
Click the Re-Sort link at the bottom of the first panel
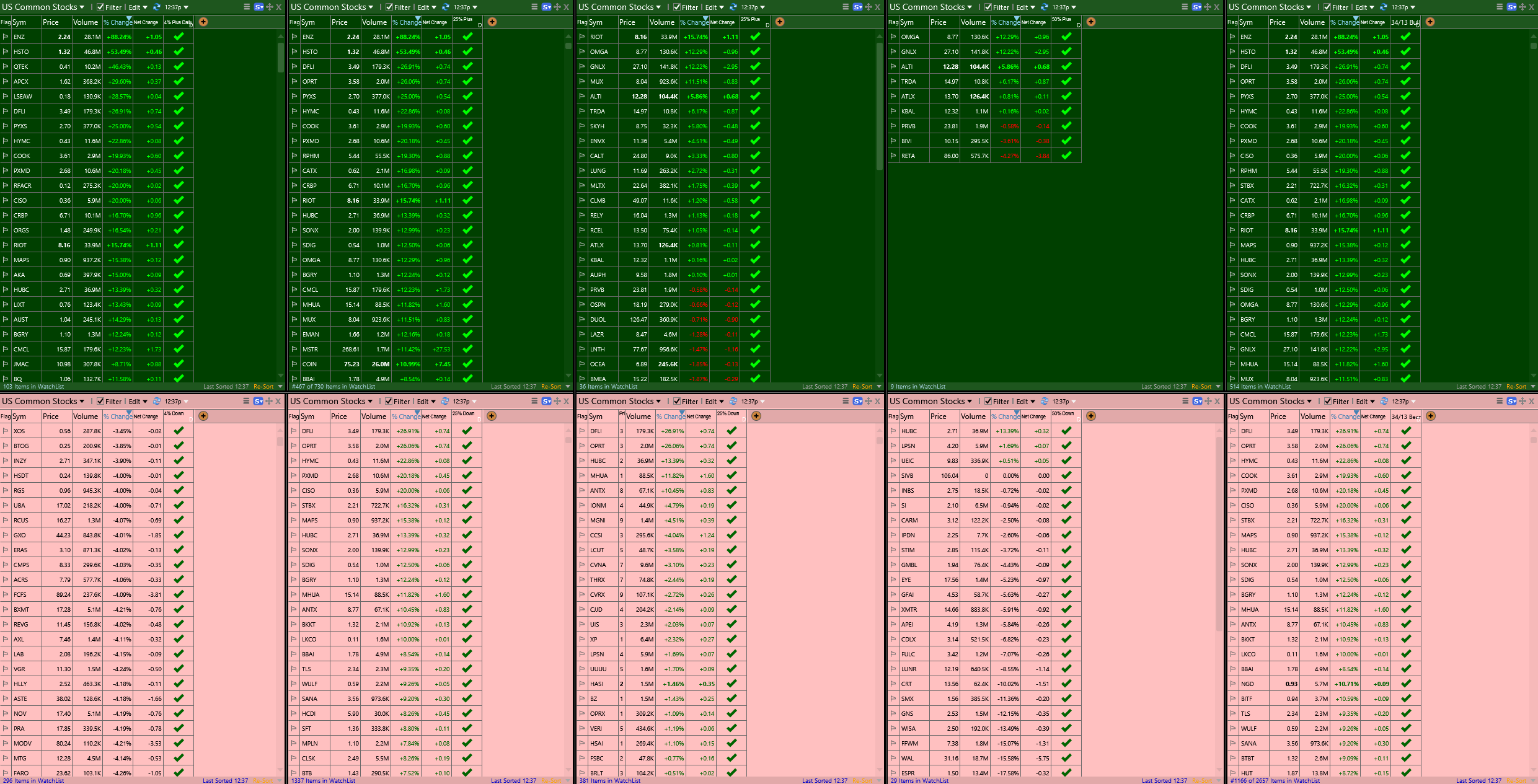[265, 386]
